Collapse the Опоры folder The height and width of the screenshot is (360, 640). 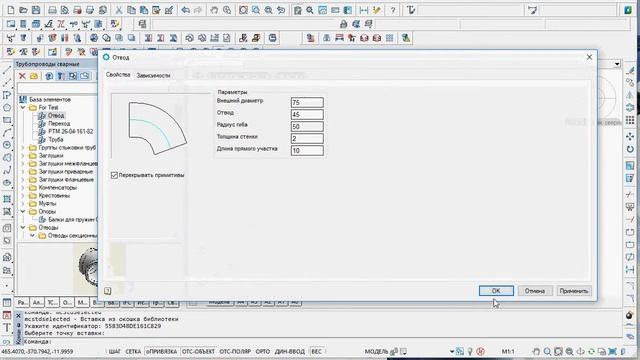pyautogui.click(x=23, y=211)
